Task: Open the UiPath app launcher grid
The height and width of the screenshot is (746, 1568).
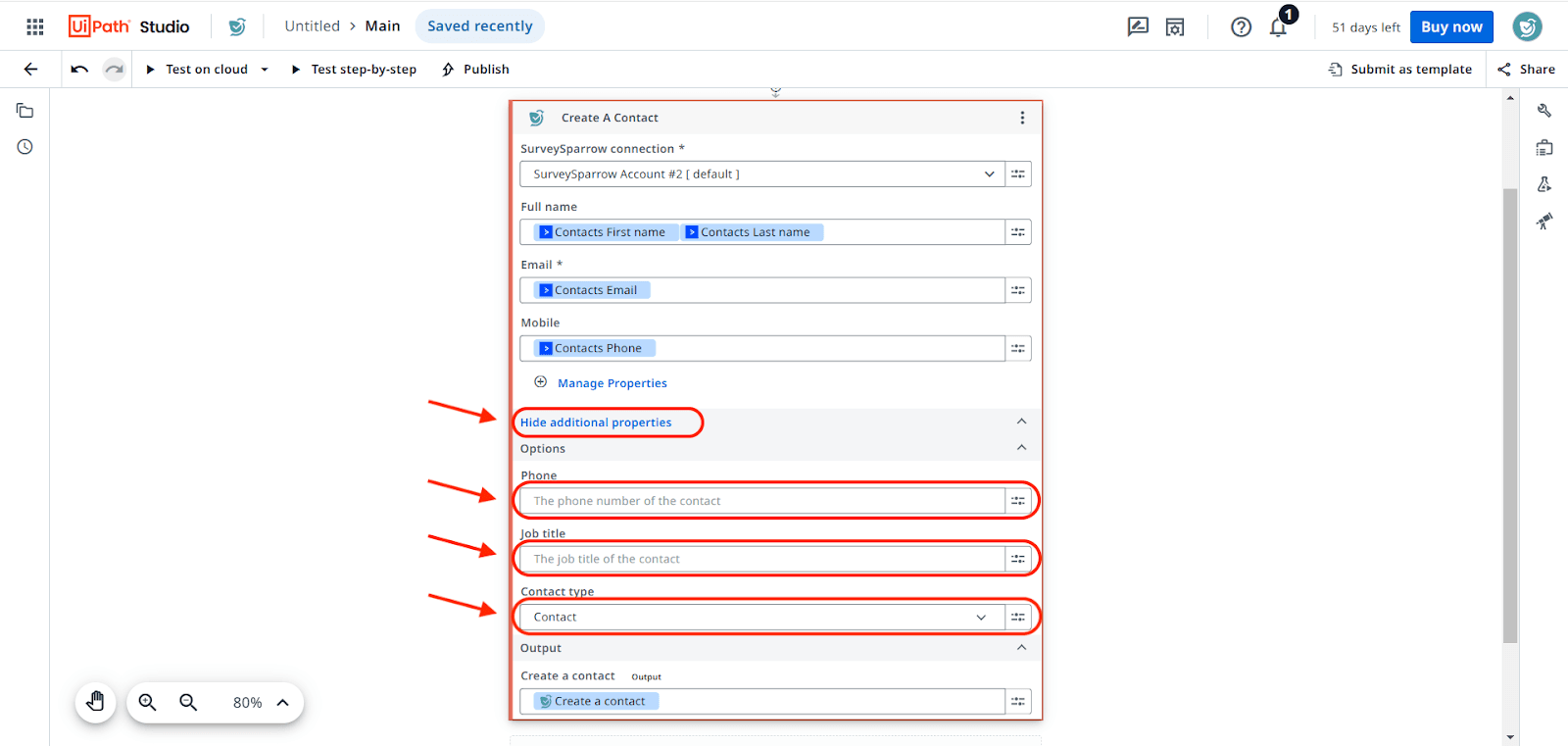Action: point(35,26)
